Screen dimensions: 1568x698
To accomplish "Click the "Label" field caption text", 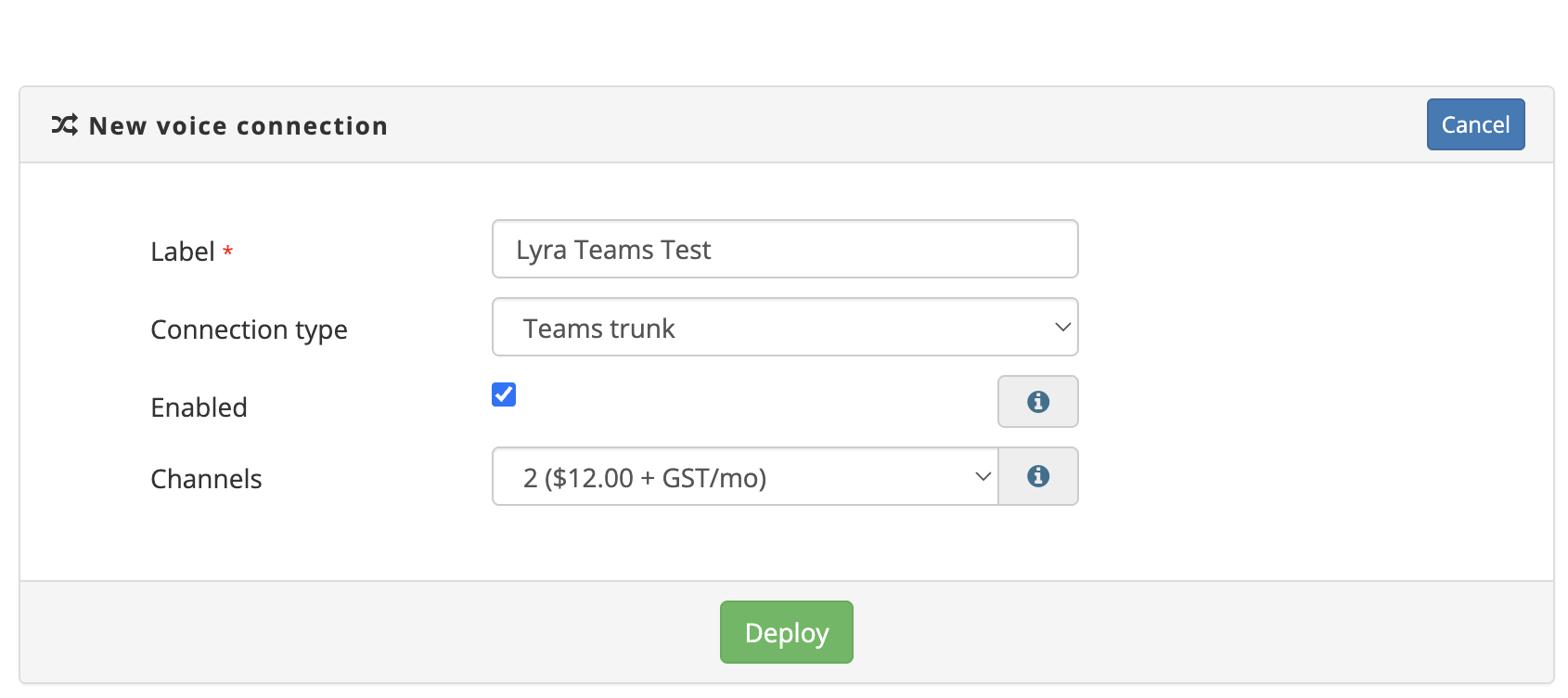I will [x=183, y=252].
